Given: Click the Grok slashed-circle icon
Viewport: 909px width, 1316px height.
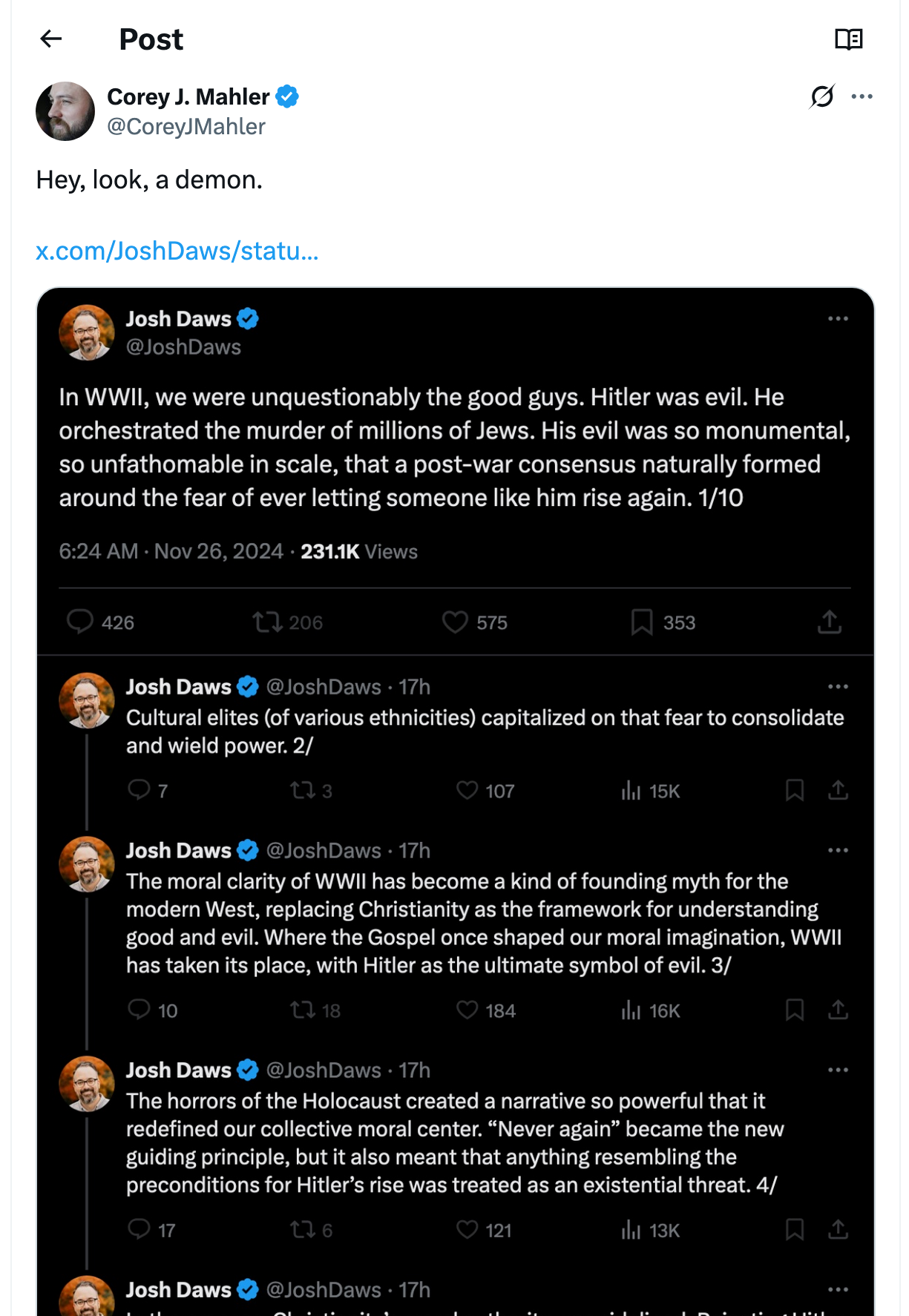Looking at the screenshot, I should 821,96.
